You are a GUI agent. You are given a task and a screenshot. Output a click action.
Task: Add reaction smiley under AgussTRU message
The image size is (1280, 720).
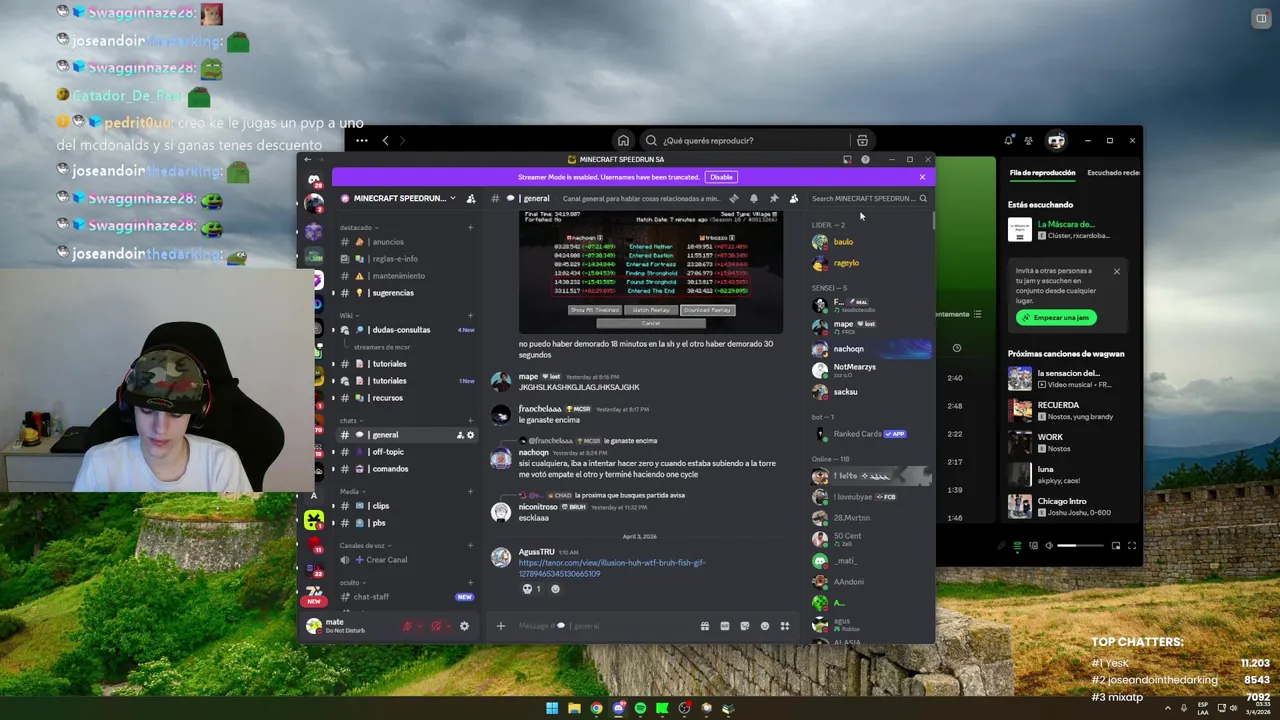pos(556,589)
